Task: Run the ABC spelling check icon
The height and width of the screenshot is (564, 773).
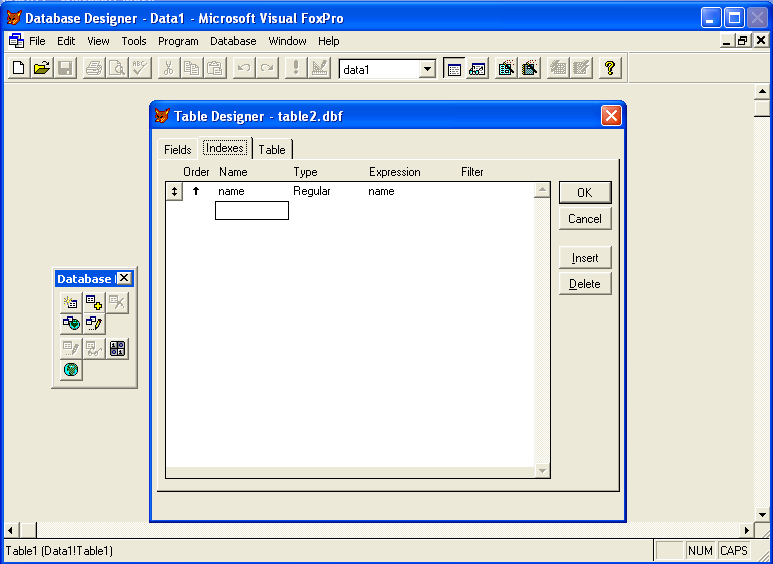Action: (141, 68)
